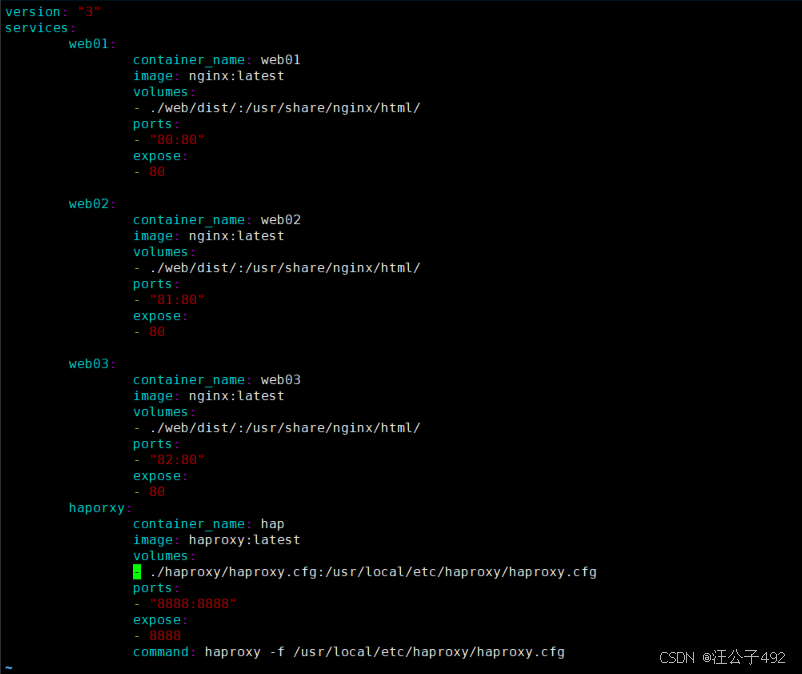Select the web01: service key
Image resolution: width=802 pixels, height=674 pixels.
(x=92, y=44)
